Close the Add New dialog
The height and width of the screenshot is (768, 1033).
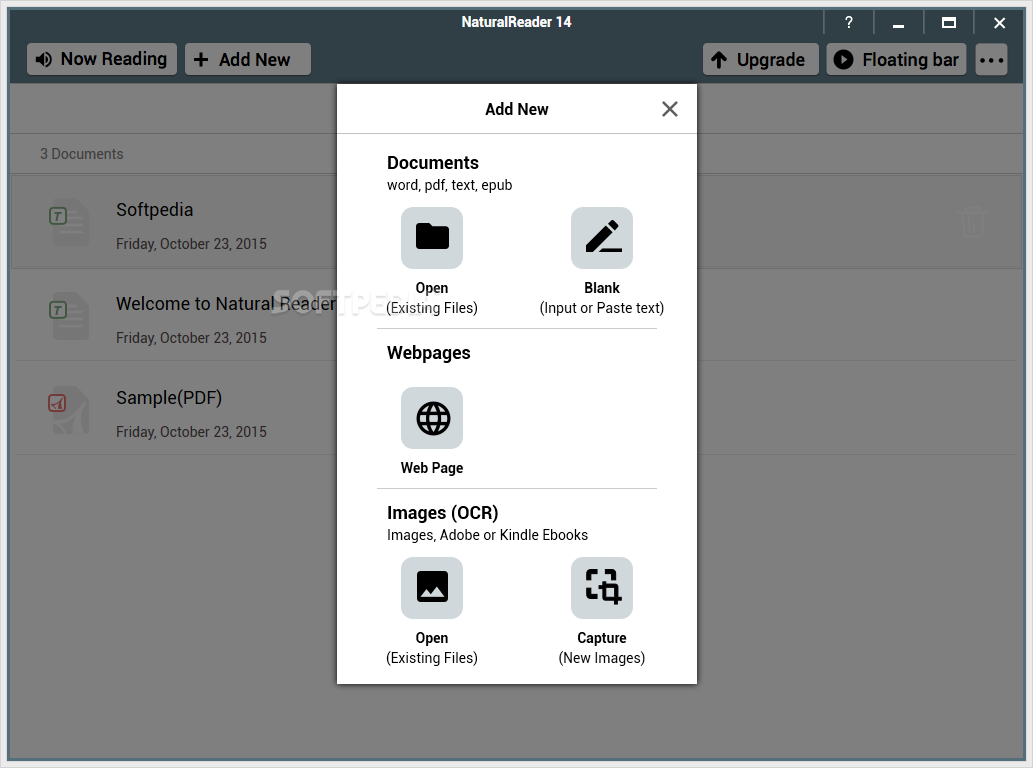pyautogui.click(x=669, y=109)
